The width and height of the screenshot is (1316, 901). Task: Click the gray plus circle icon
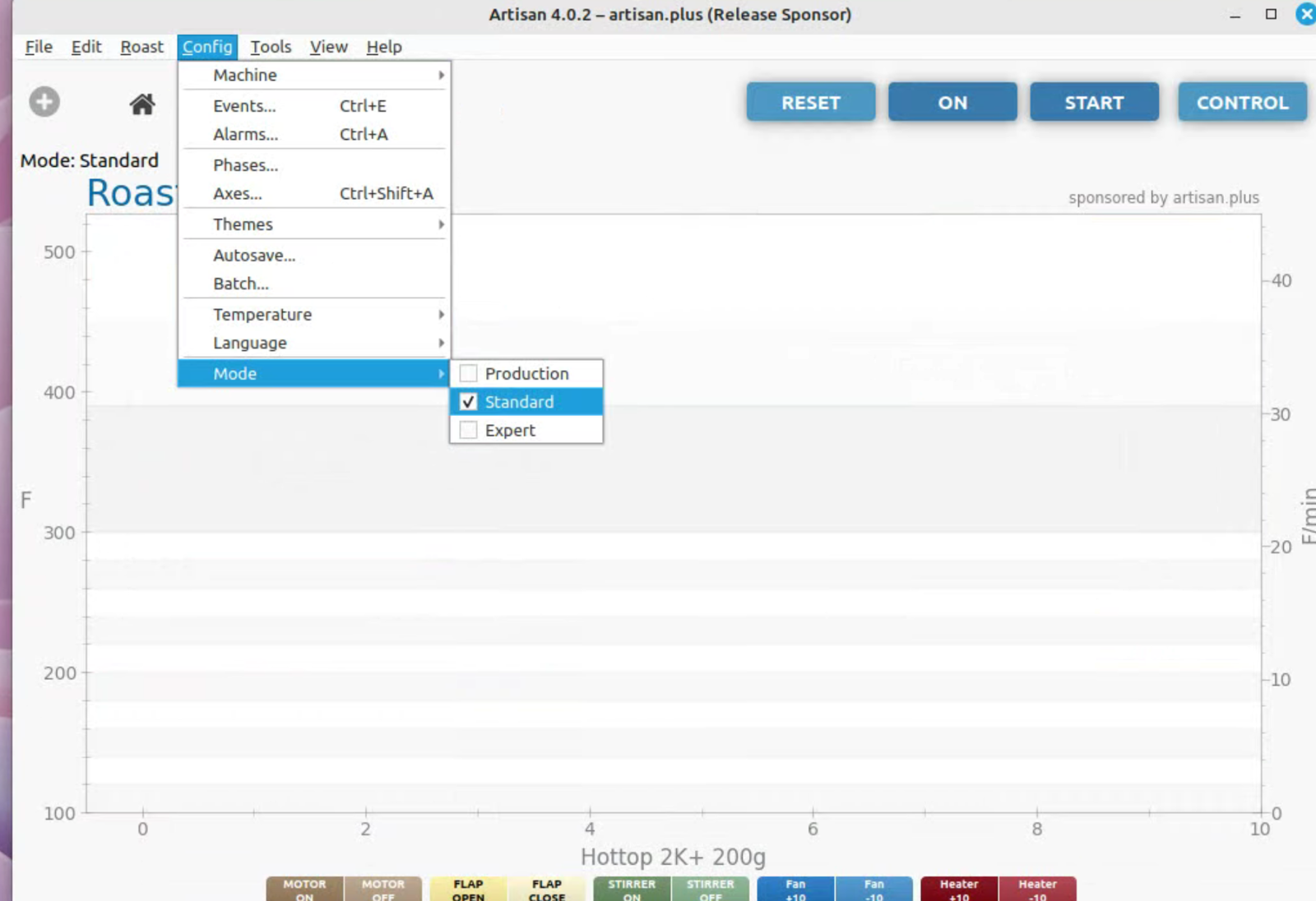tap(44, 102)
